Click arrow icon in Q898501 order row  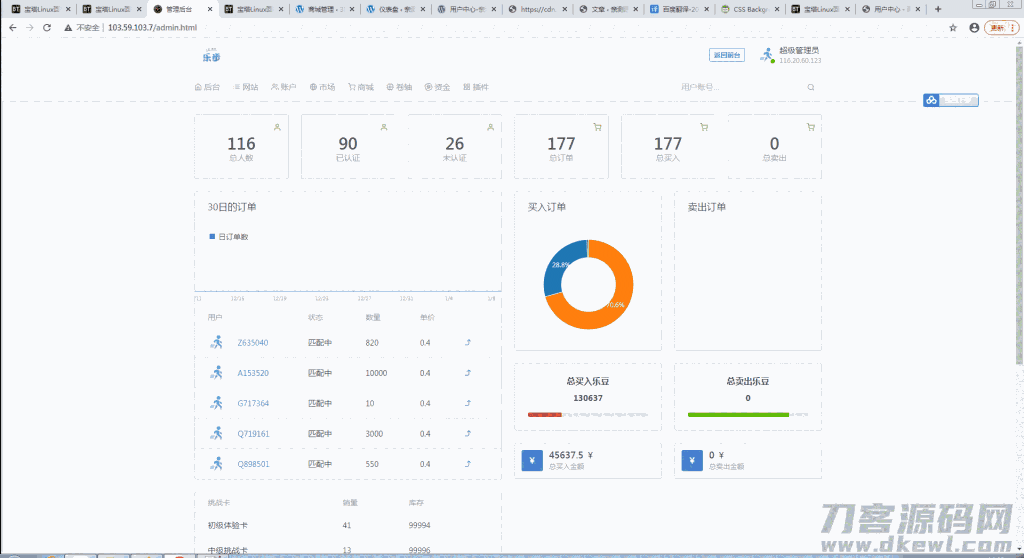tap(468, 464)
